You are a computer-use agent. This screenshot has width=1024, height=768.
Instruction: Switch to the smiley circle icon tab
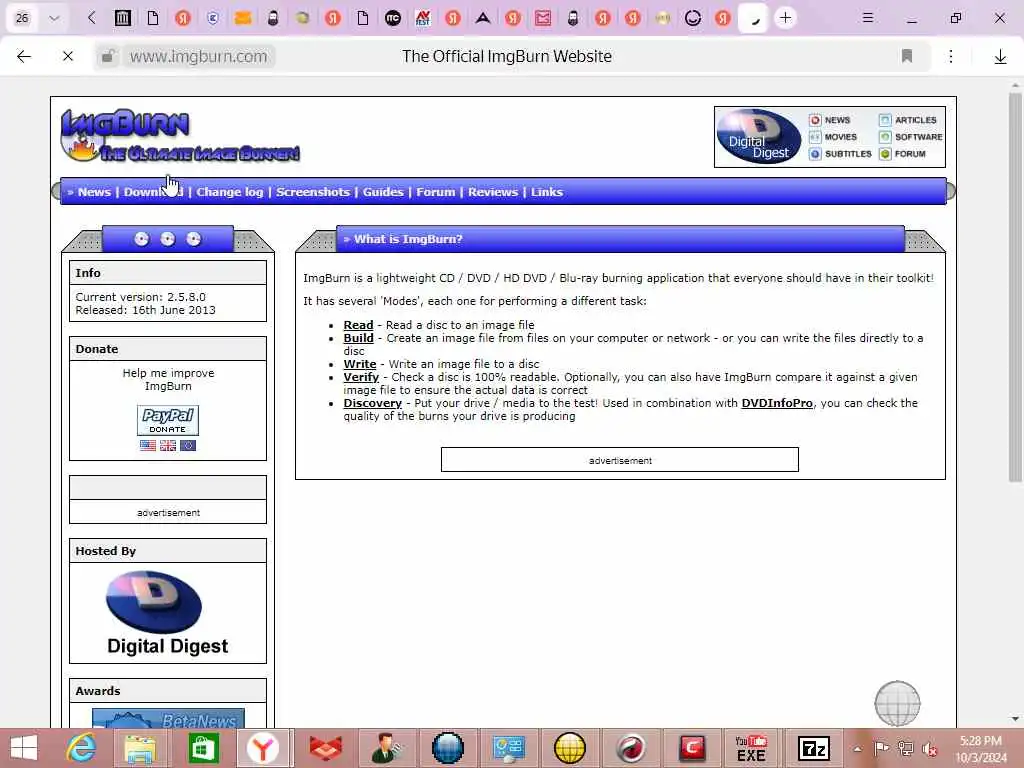pos(693,18)
